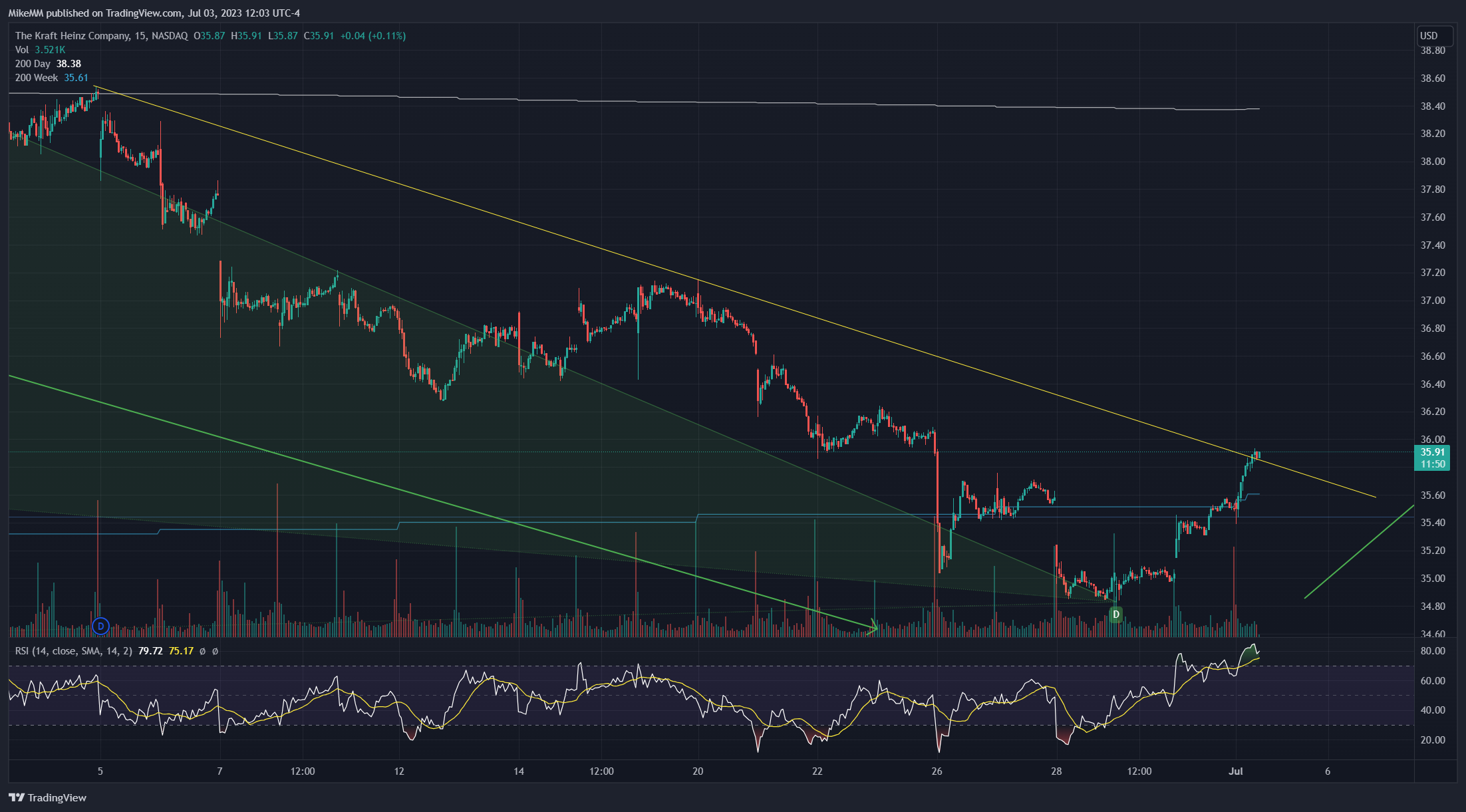Click the change value +0.04 (+0.11%)
Viewport: 1466px width, 812px height.
coord(373,36)
